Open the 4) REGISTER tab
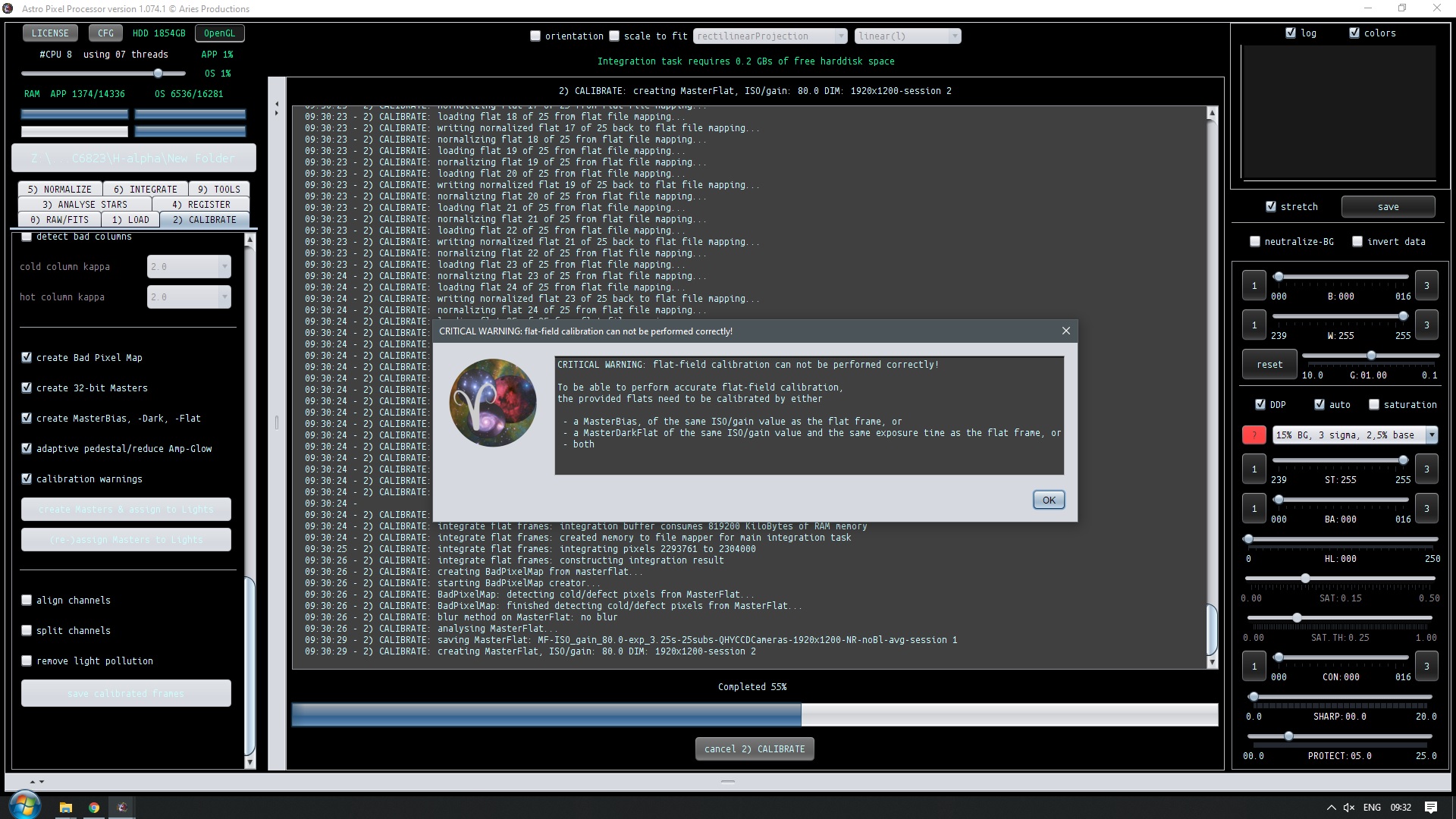1456x819 pixels. pyautogui.click(x=201, y=205)
